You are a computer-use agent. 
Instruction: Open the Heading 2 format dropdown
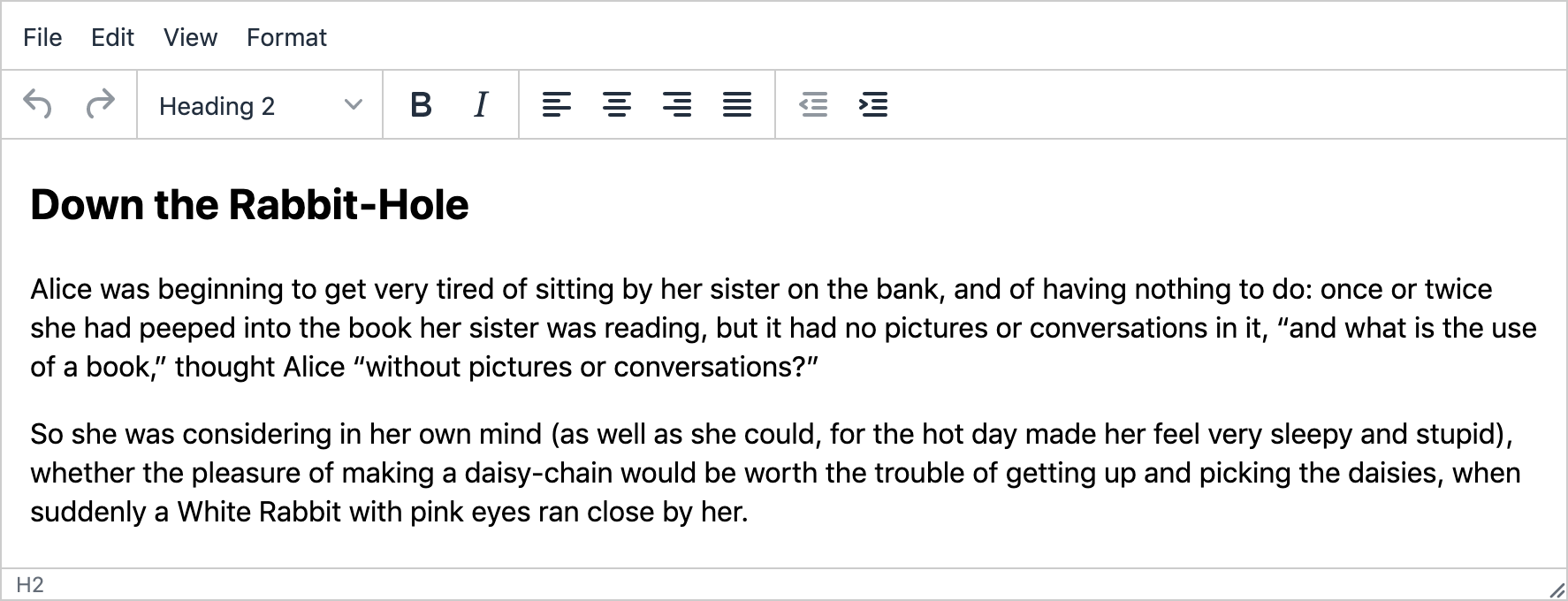point(260,105)
